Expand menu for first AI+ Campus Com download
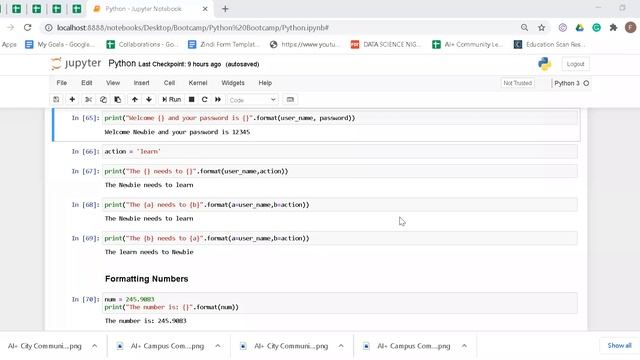This screenshot has width=640, height=360. point(218,346)
